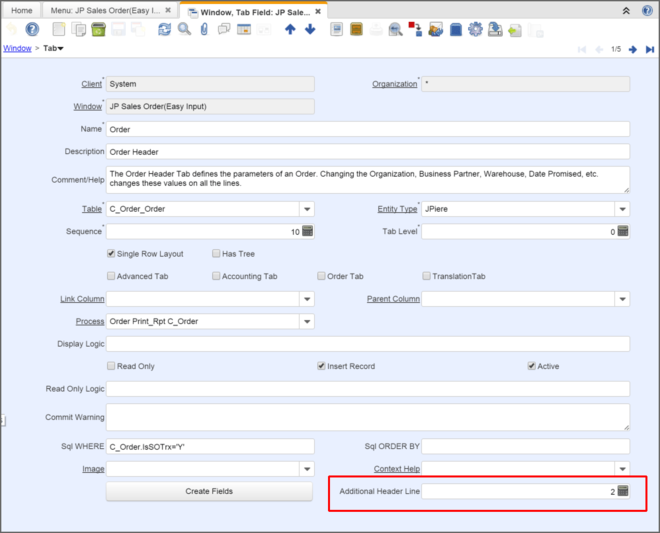This screenshot has width=660, height=533.
Task: Click the Refresh toolbar icon
Action: point(164,29)
